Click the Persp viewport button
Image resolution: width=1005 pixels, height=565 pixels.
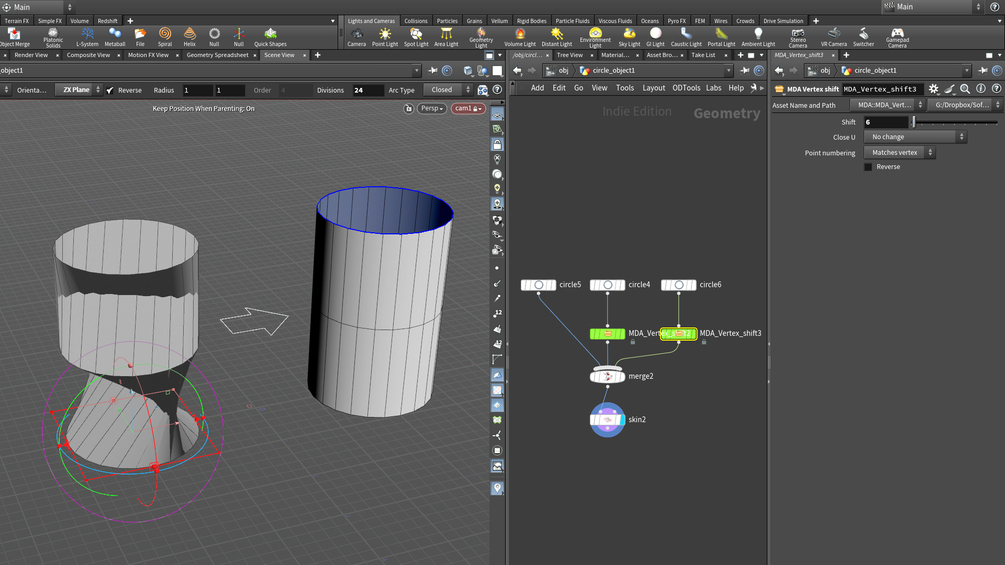coord(432,108)
